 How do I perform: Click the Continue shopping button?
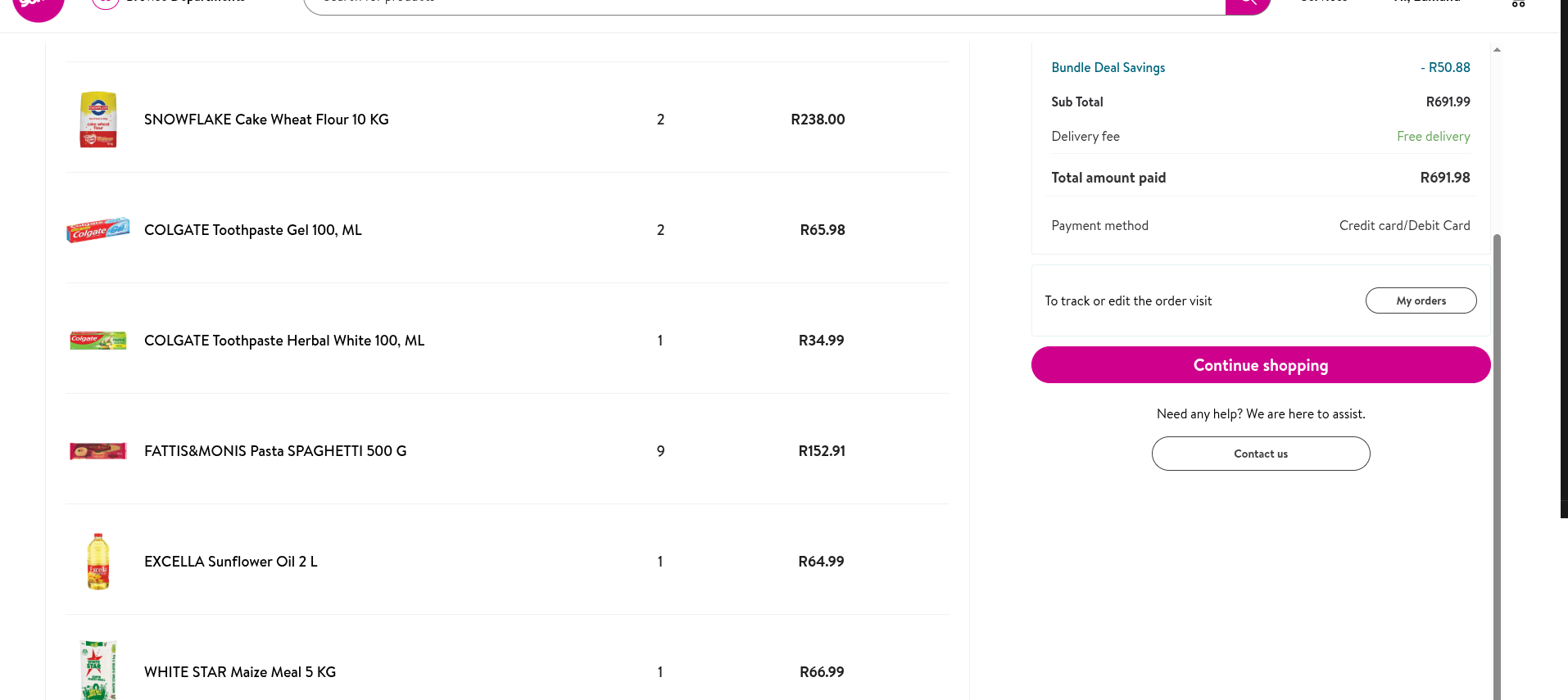[1260, 365]
